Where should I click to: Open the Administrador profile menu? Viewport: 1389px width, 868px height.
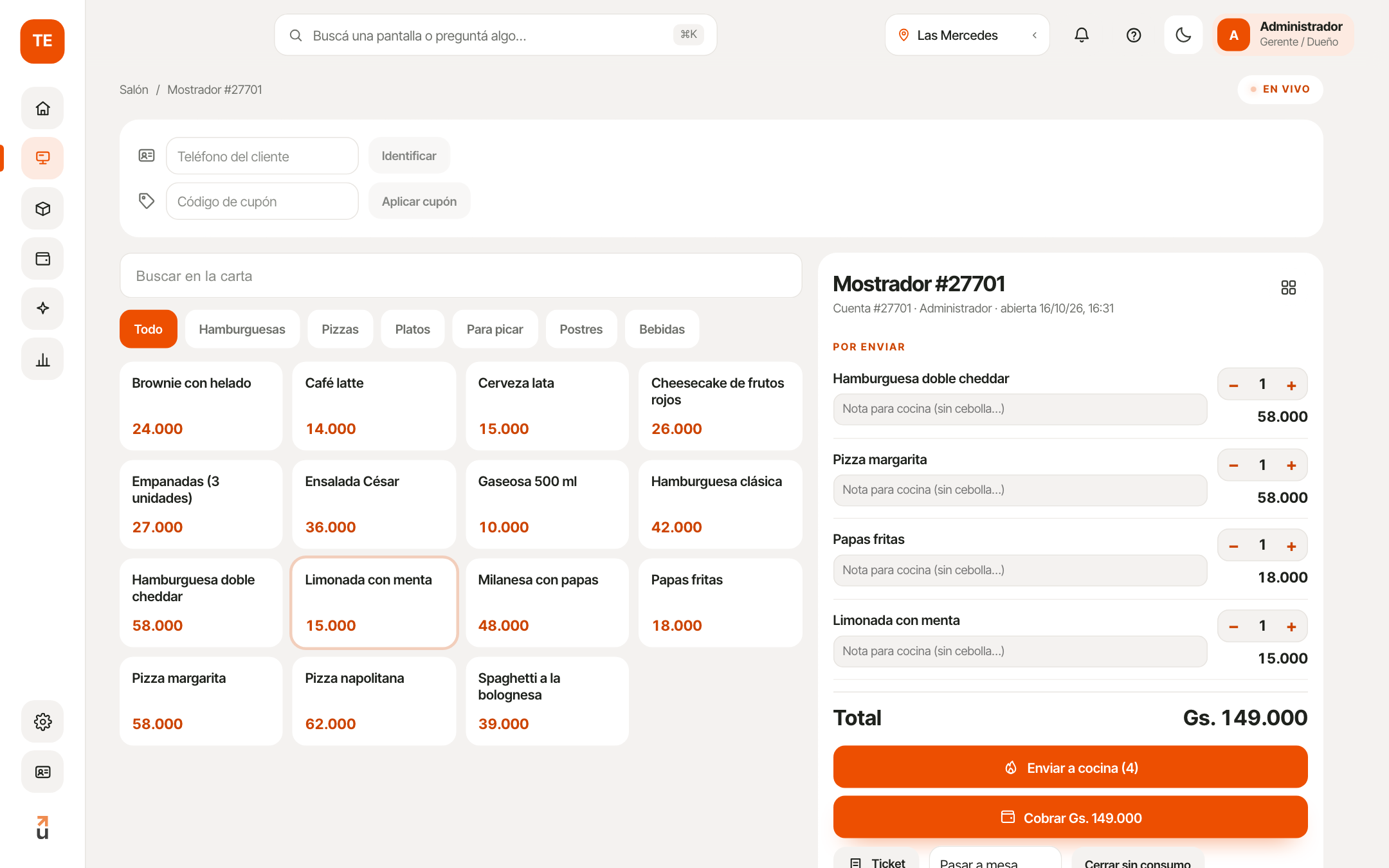pyautogui.click(x=1283, y=35)
